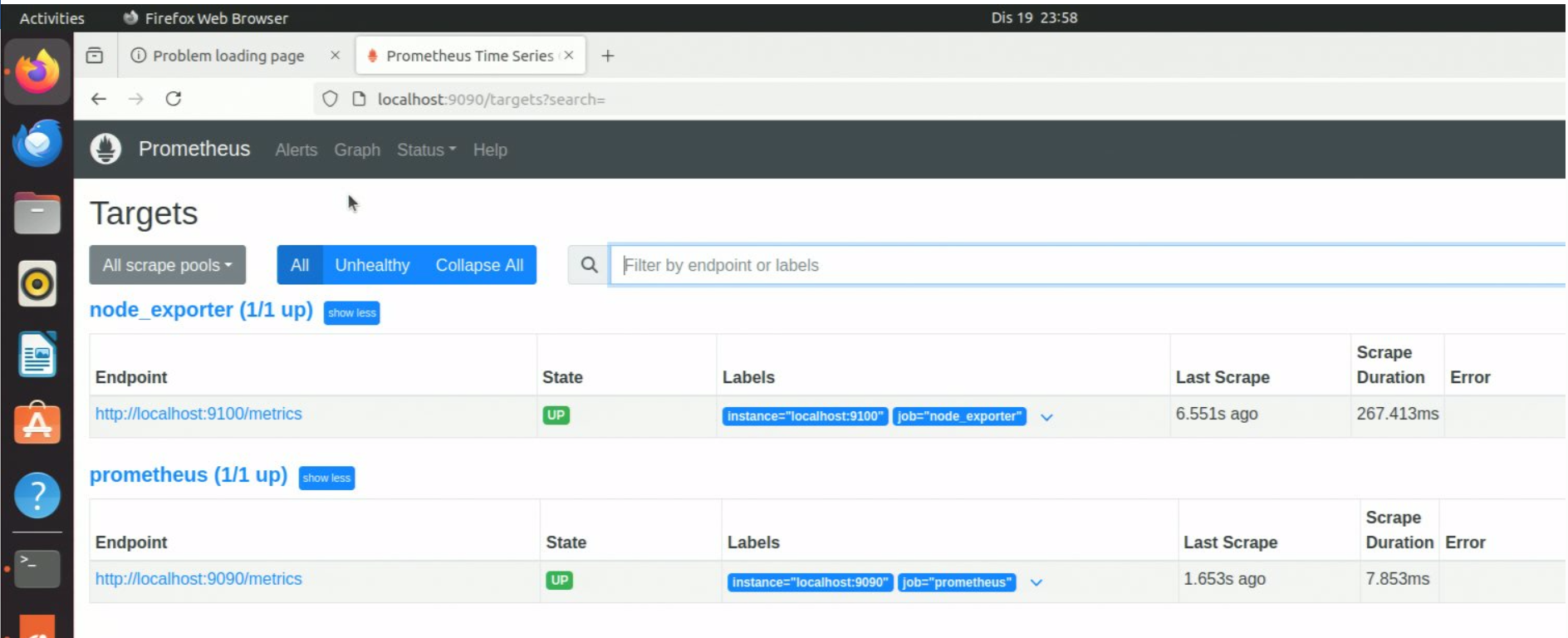Open the Terminal from the dock
The width and height of the screenshot is (1568, 638).
37,568
